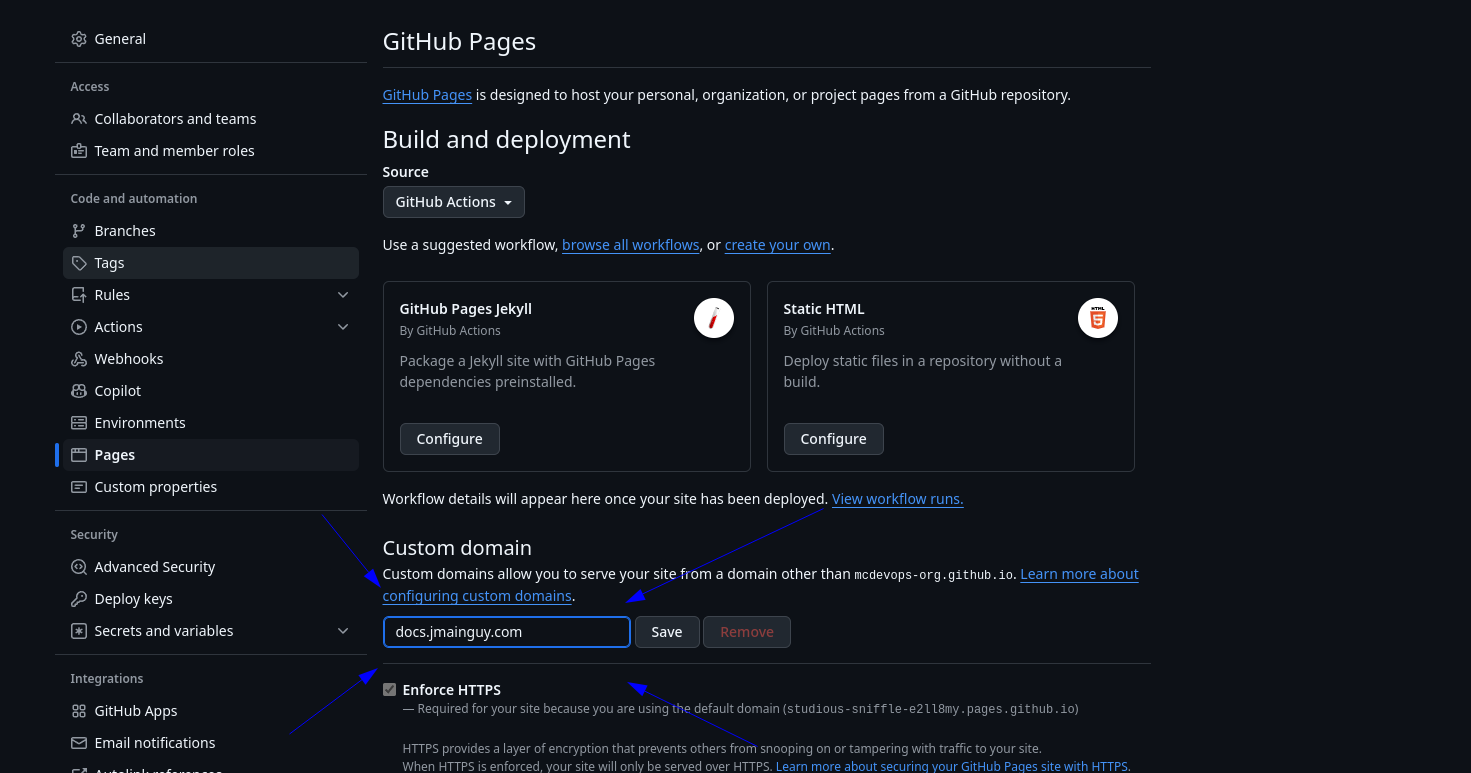Configure the Static HTML workflow
1471x773 pixels.
pos(834,439)
